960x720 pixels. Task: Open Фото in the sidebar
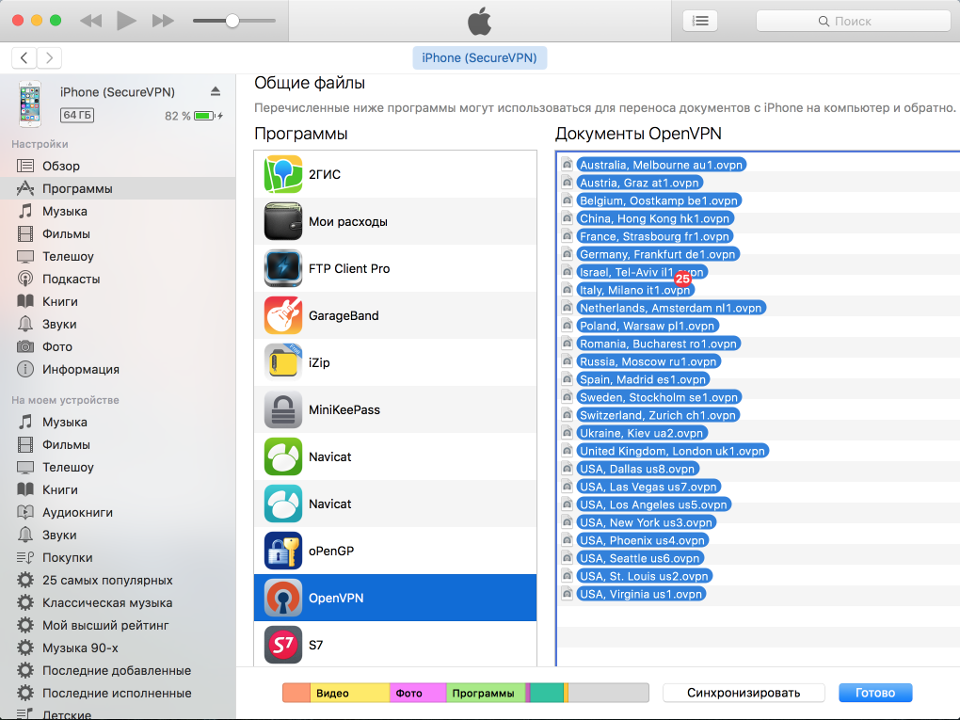coord(118,347)
